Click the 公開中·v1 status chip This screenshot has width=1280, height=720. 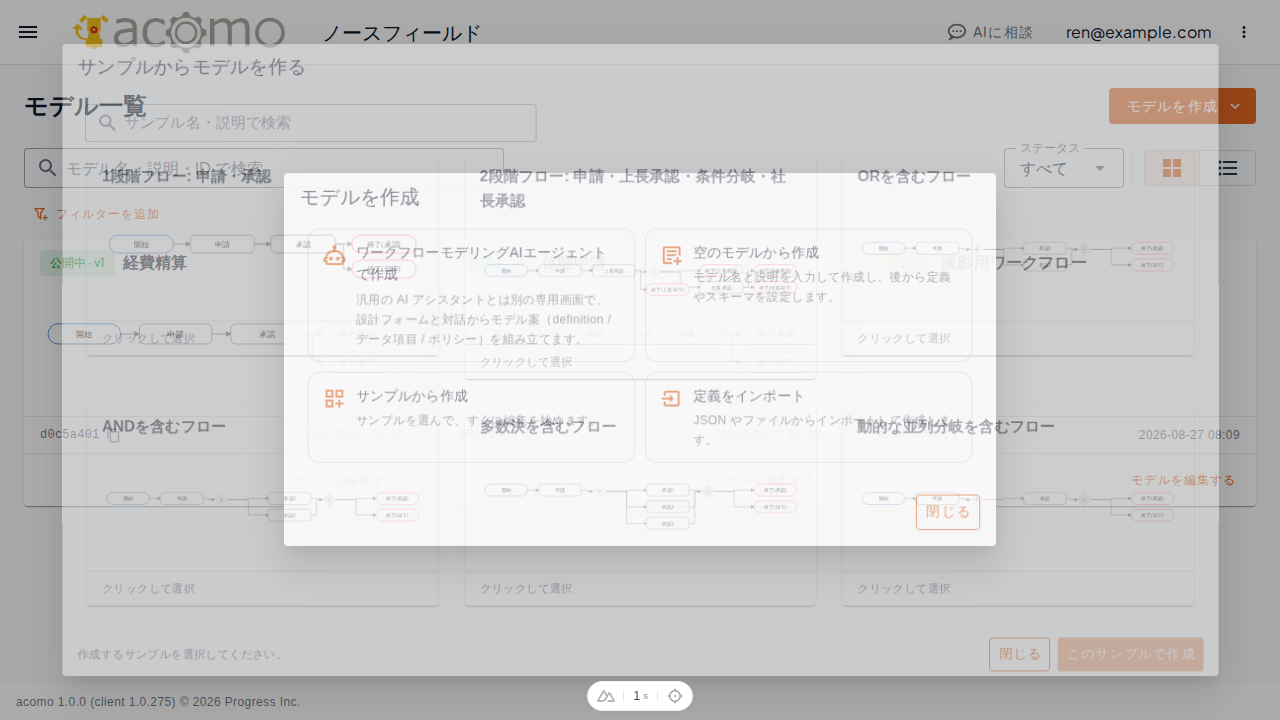(76, 263)
